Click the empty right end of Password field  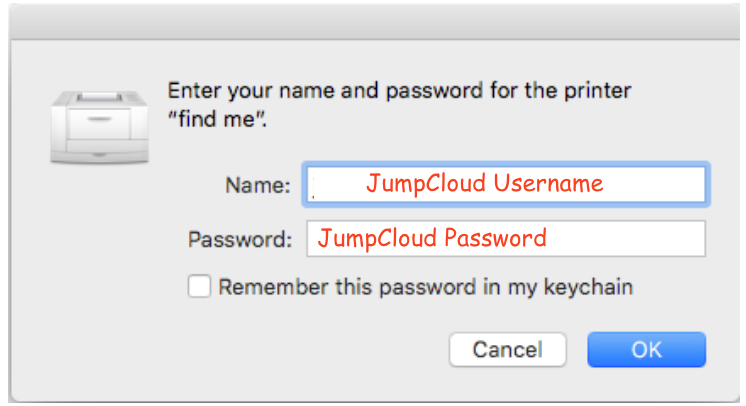626,238
